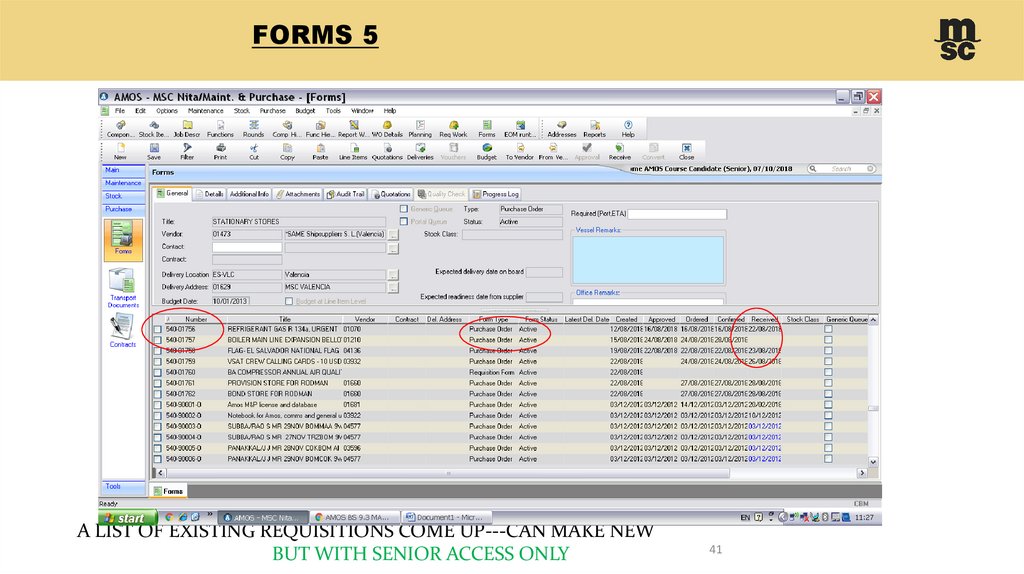
Task: Open the File menu
Action: 120,111
